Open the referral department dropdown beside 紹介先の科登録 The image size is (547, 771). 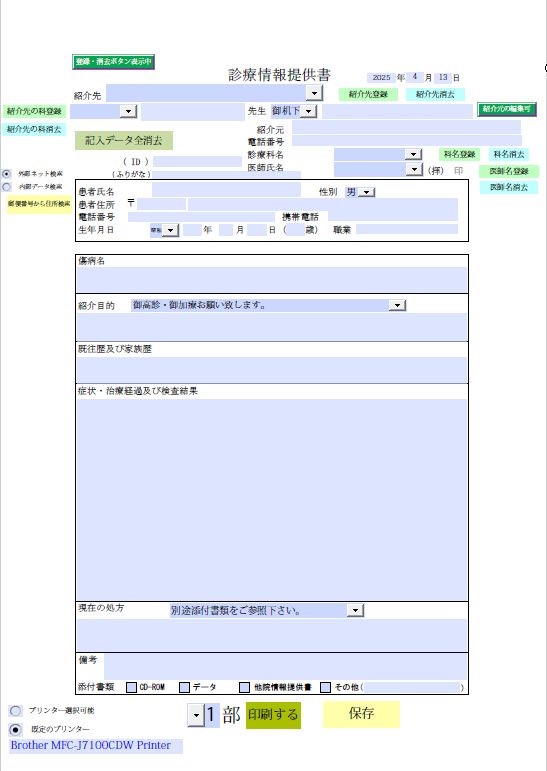128,111
